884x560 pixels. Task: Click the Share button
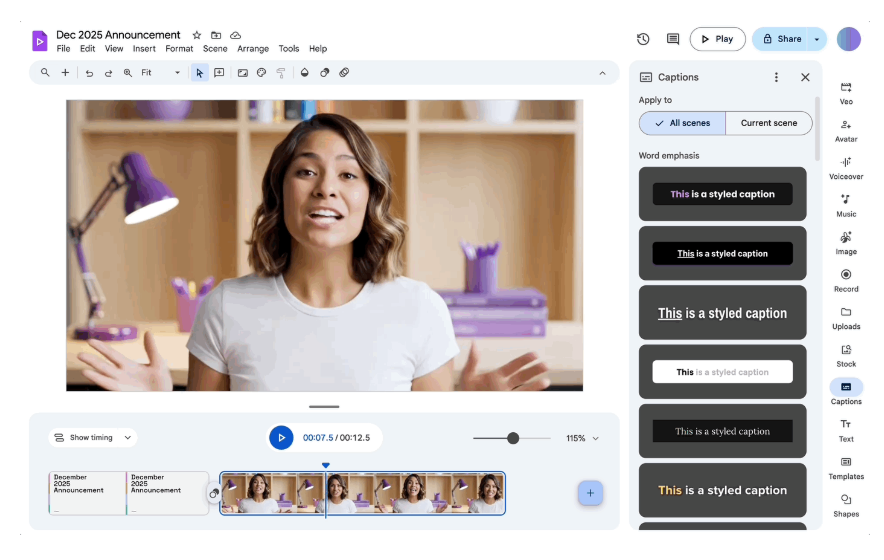[781, 39]
